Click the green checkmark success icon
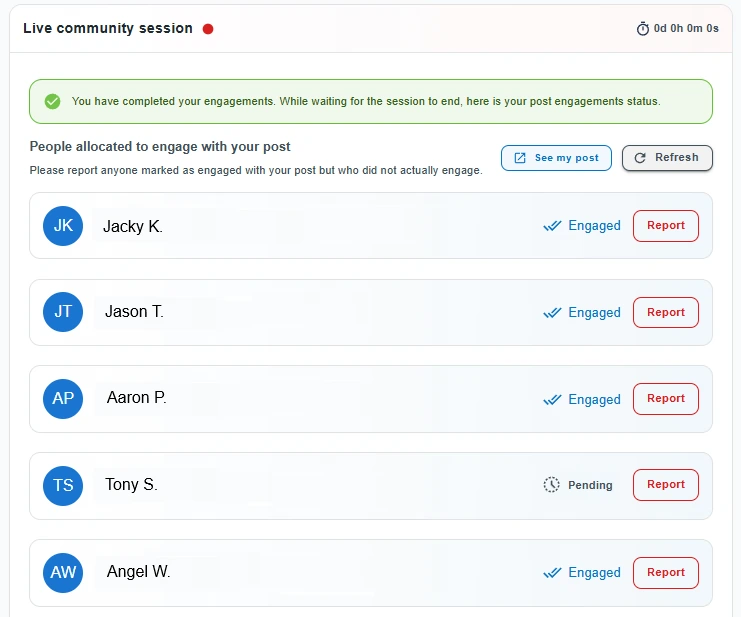The width and height of the screenshot is (741, 617). click(52, 101)
